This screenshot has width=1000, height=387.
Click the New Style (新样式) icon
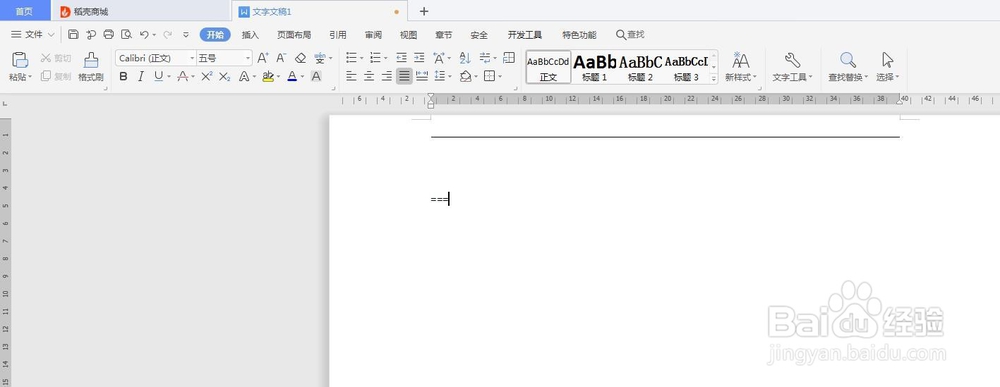[740, 61]
